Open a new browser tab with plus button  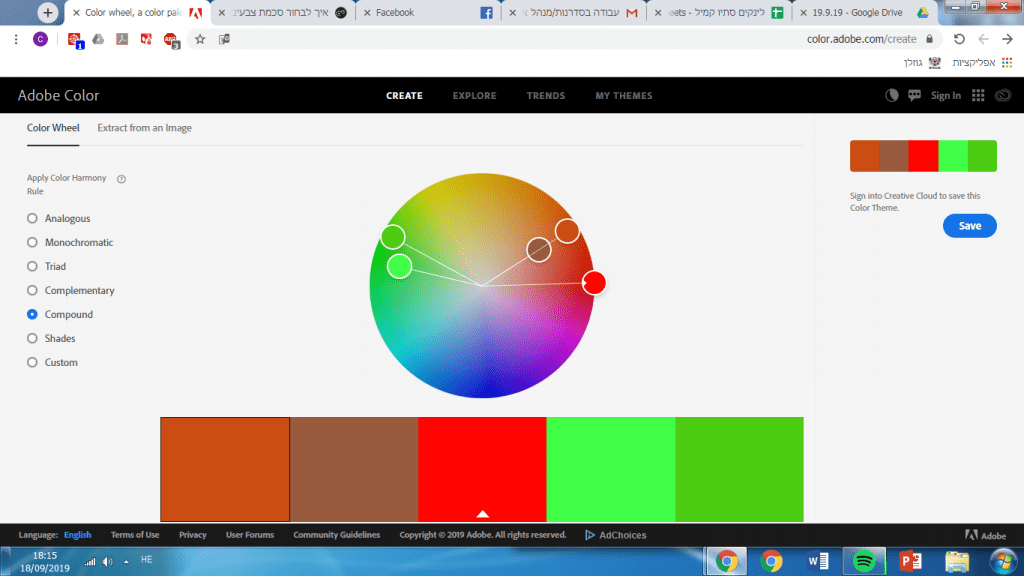pyautogui.click(x=47, y=12)
